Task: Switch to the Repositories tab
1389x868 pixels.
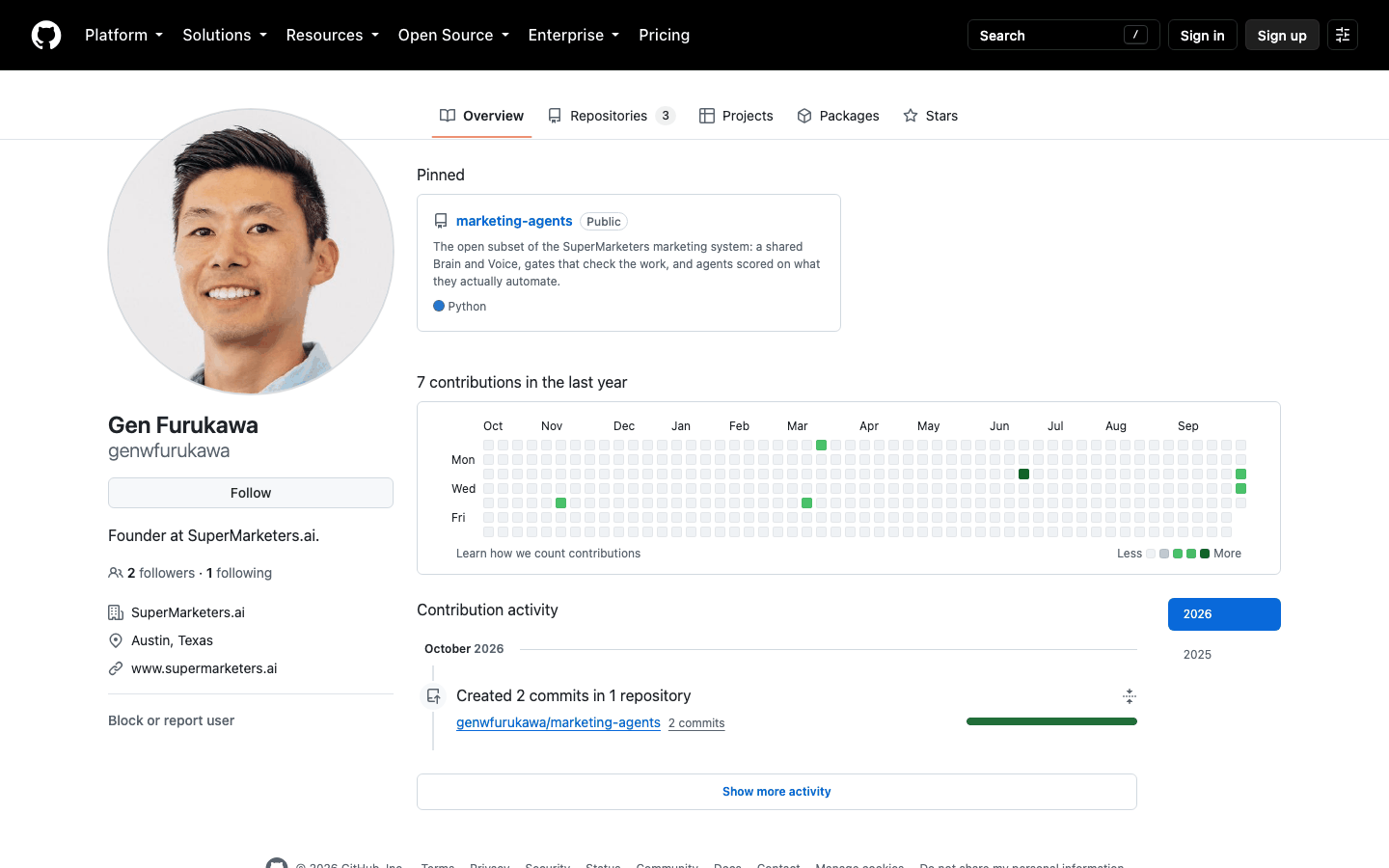Action: 612,116
